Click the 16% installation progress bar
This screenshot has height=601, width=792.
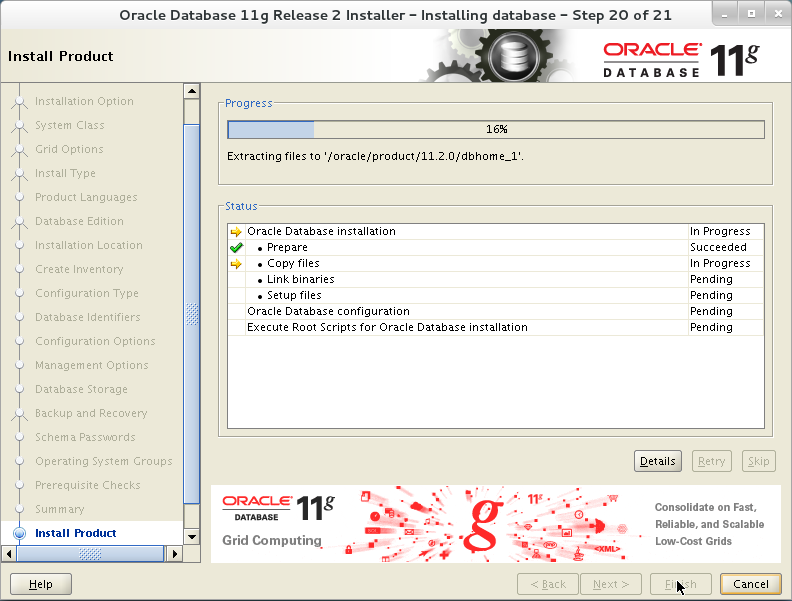pyautogui.click(x=496, y=129)
